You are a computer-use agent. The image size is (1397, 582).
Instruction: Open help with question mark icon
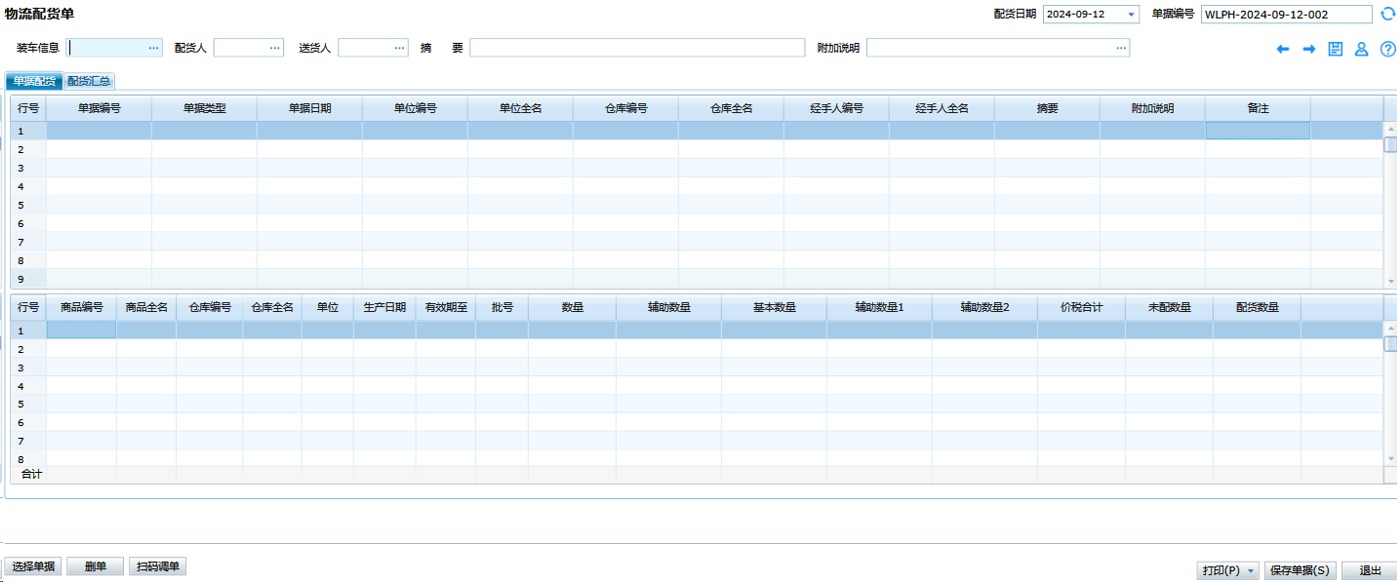1387,49
